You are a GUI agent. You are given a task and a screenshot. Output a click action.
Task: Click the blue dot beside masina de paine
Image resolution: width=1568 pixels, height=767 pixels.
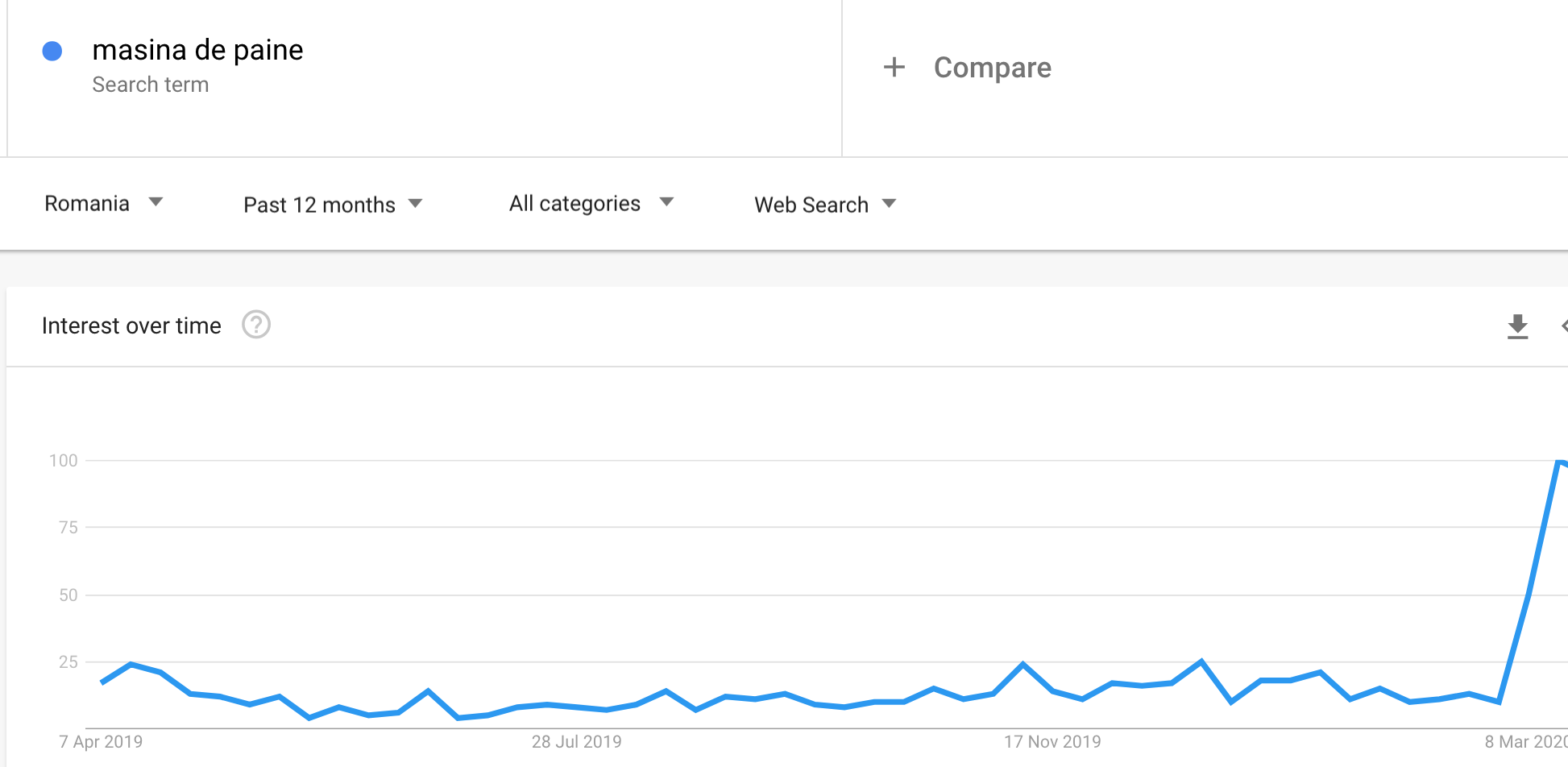point(52,52)
